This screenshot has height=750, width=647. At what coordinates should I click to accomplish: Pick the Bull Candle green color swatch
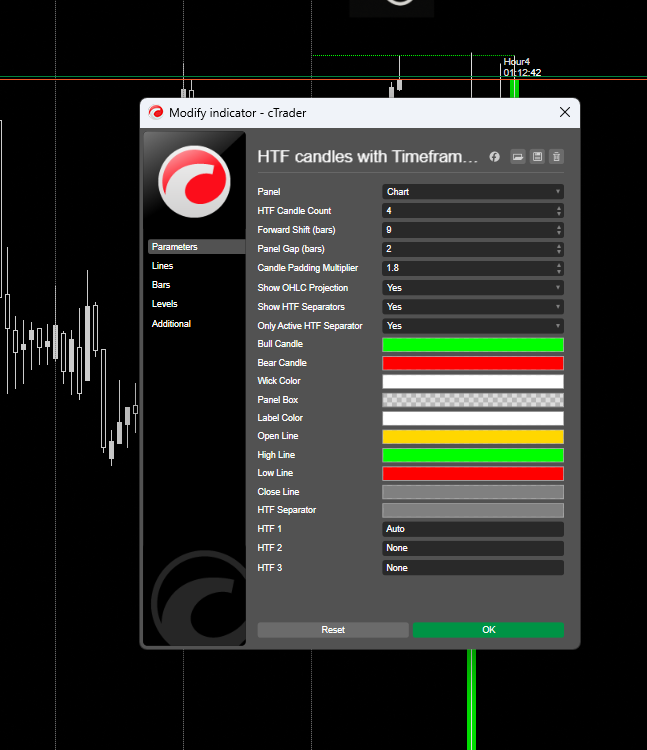pyautogui.click(x=473, y=345)
